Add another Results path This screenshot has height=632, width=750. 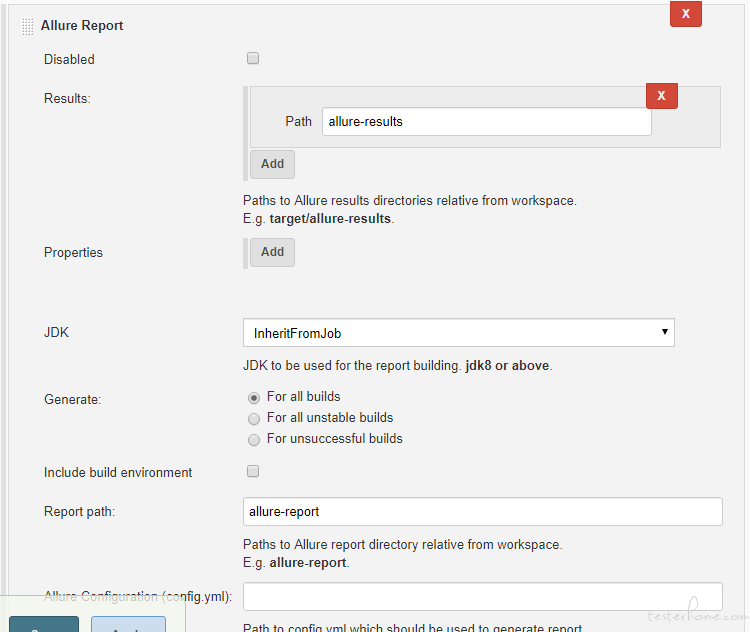click(272, 164)
